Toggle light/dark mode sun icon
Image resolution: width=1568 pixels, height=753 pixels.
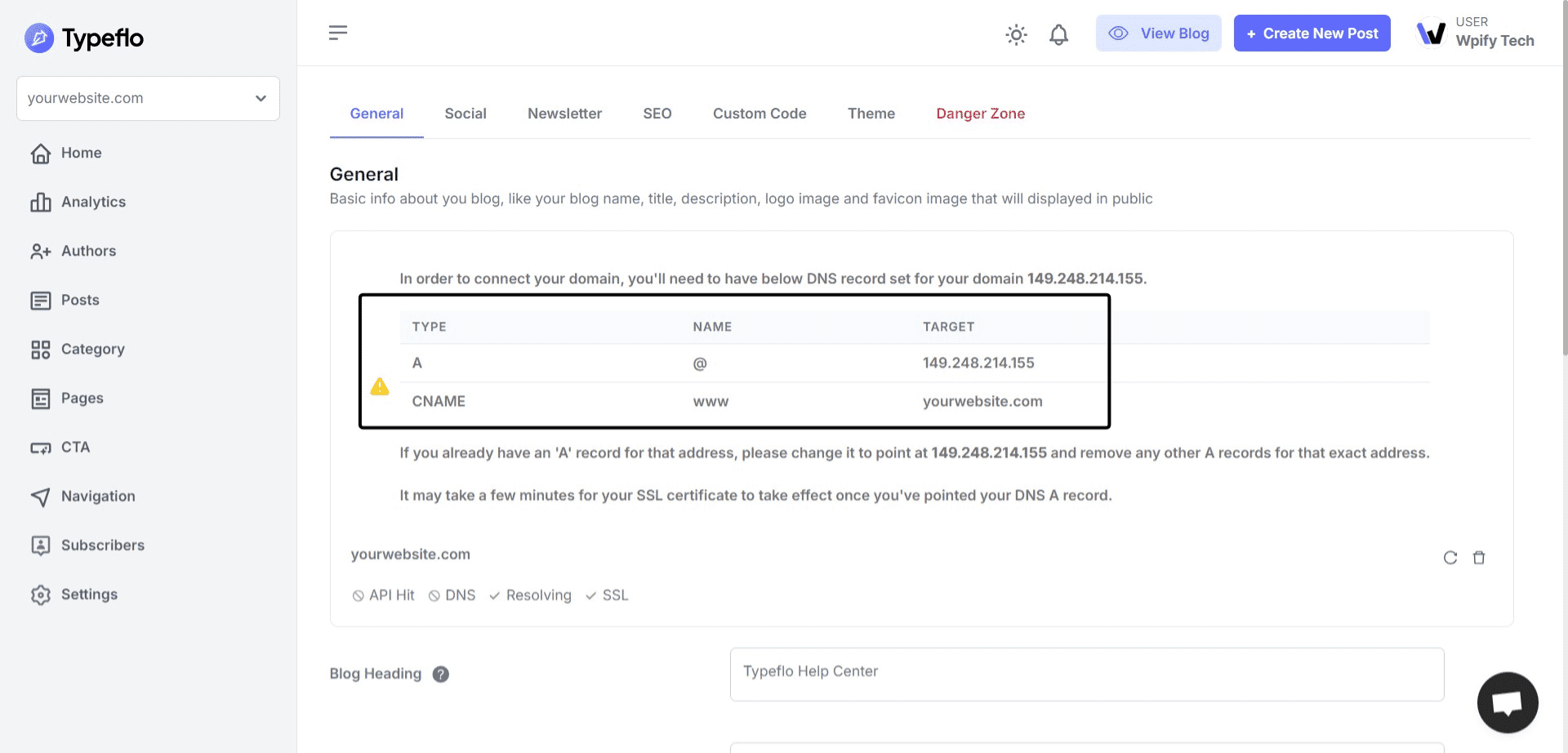point(1016,34)
